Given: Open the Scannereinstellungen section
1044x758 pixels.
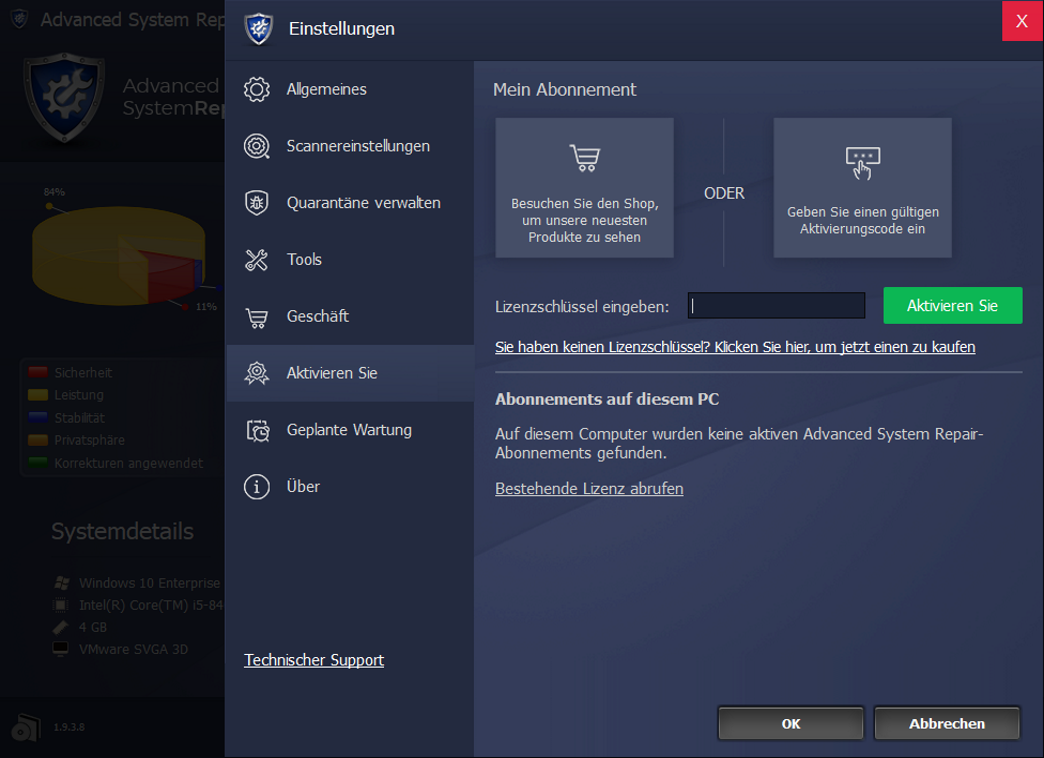Looking at the screenshot, I should point(350,146).
